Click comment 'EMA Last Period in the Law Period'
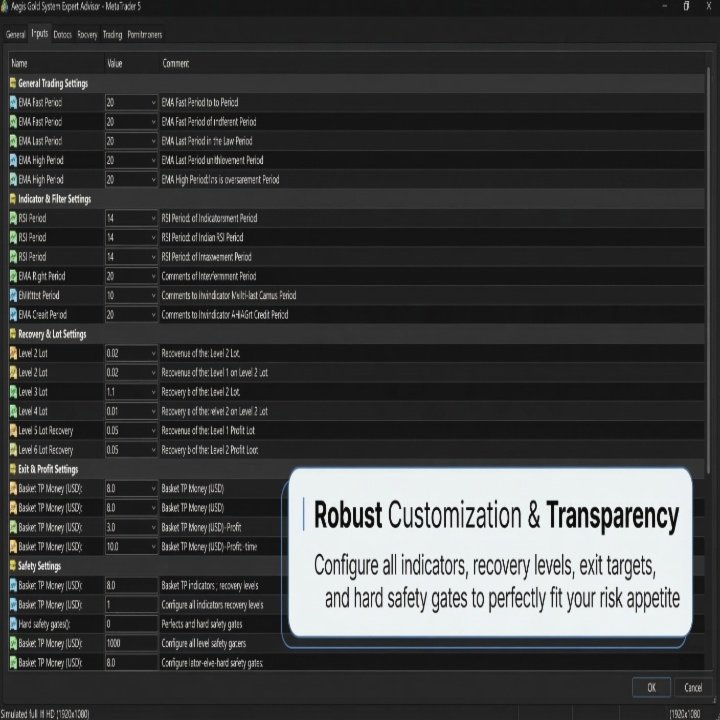This screenshot has width=720, height=720. click(x=207, y=141)
